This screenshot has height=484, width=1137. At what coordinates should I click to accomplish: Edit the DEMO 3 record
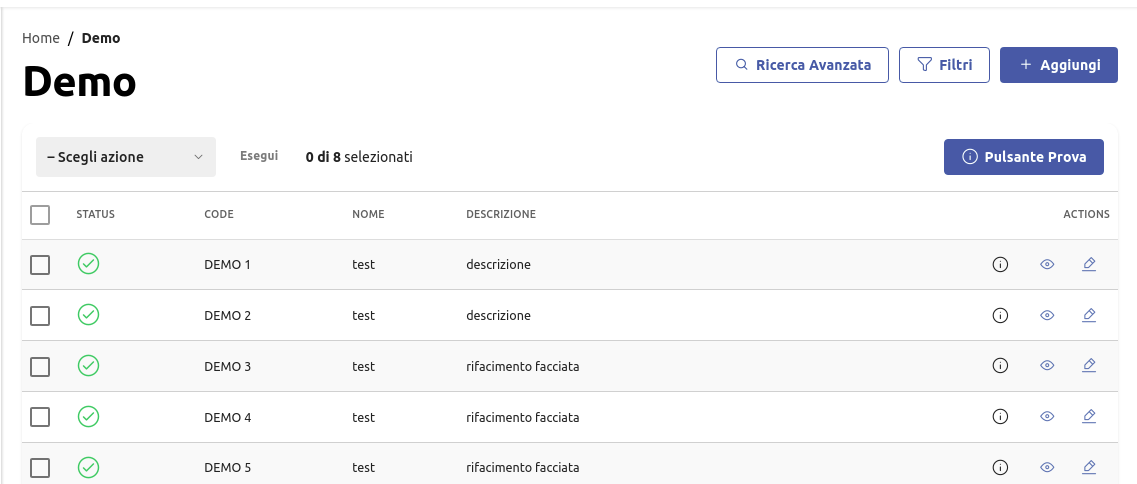(1089, 366)
